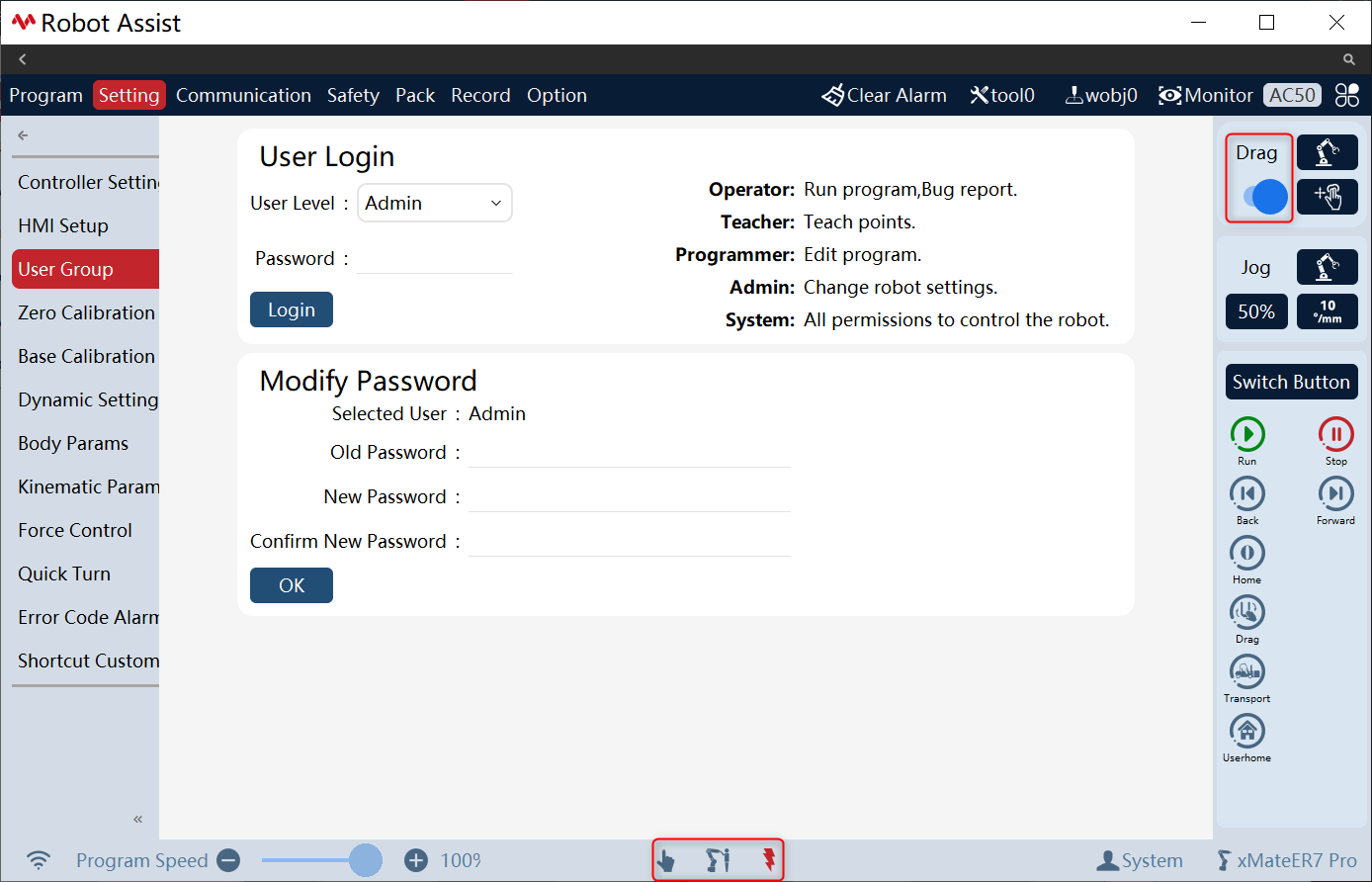Image resolution: width=1372 pixels, height=882 pixels.
Task: Select HMI Setup in sidebar
Action: [86, 225]
